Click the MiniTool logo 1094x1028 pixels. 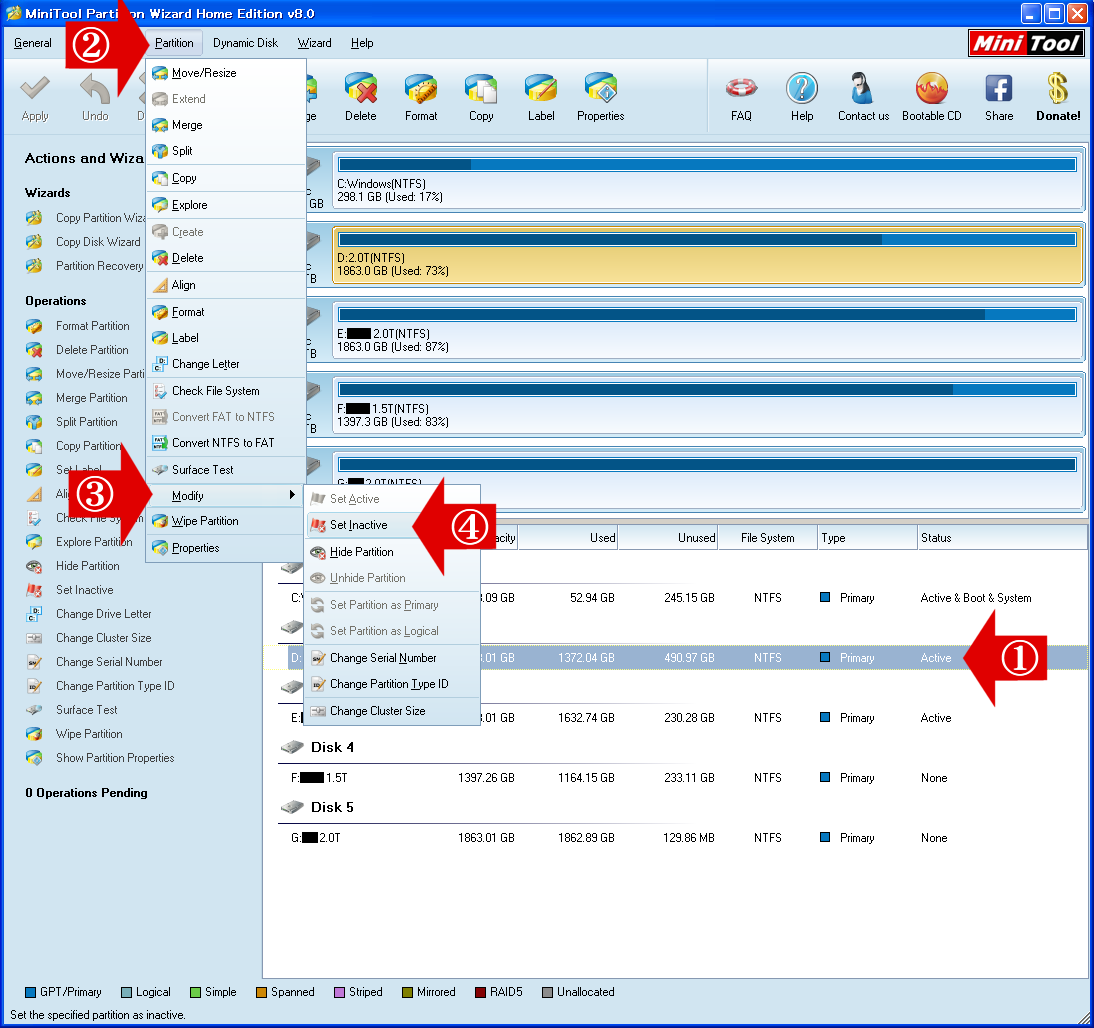coord(1026,43)
